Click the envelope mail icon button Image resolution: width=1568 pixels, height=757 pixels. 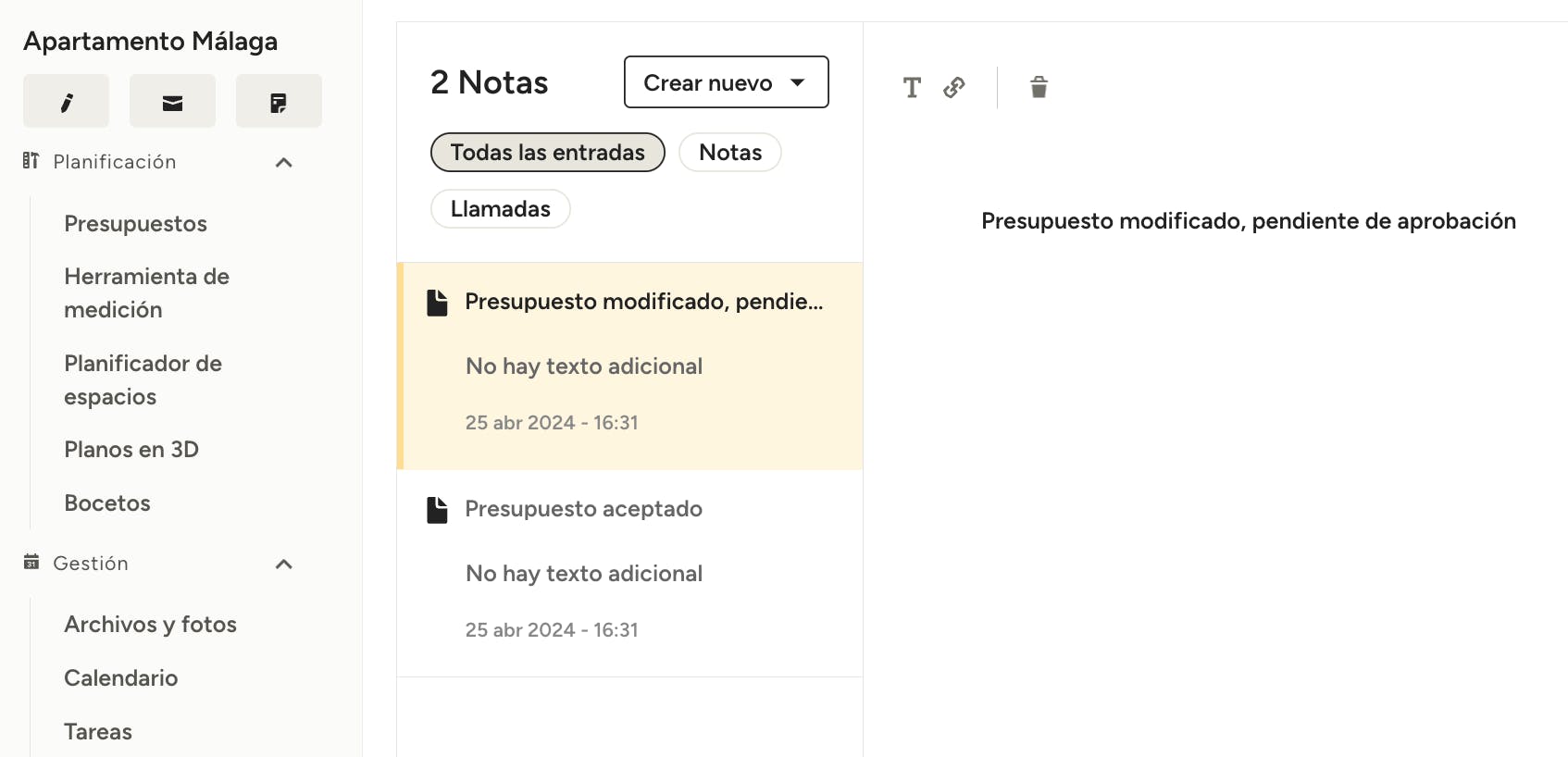point(172,101)
